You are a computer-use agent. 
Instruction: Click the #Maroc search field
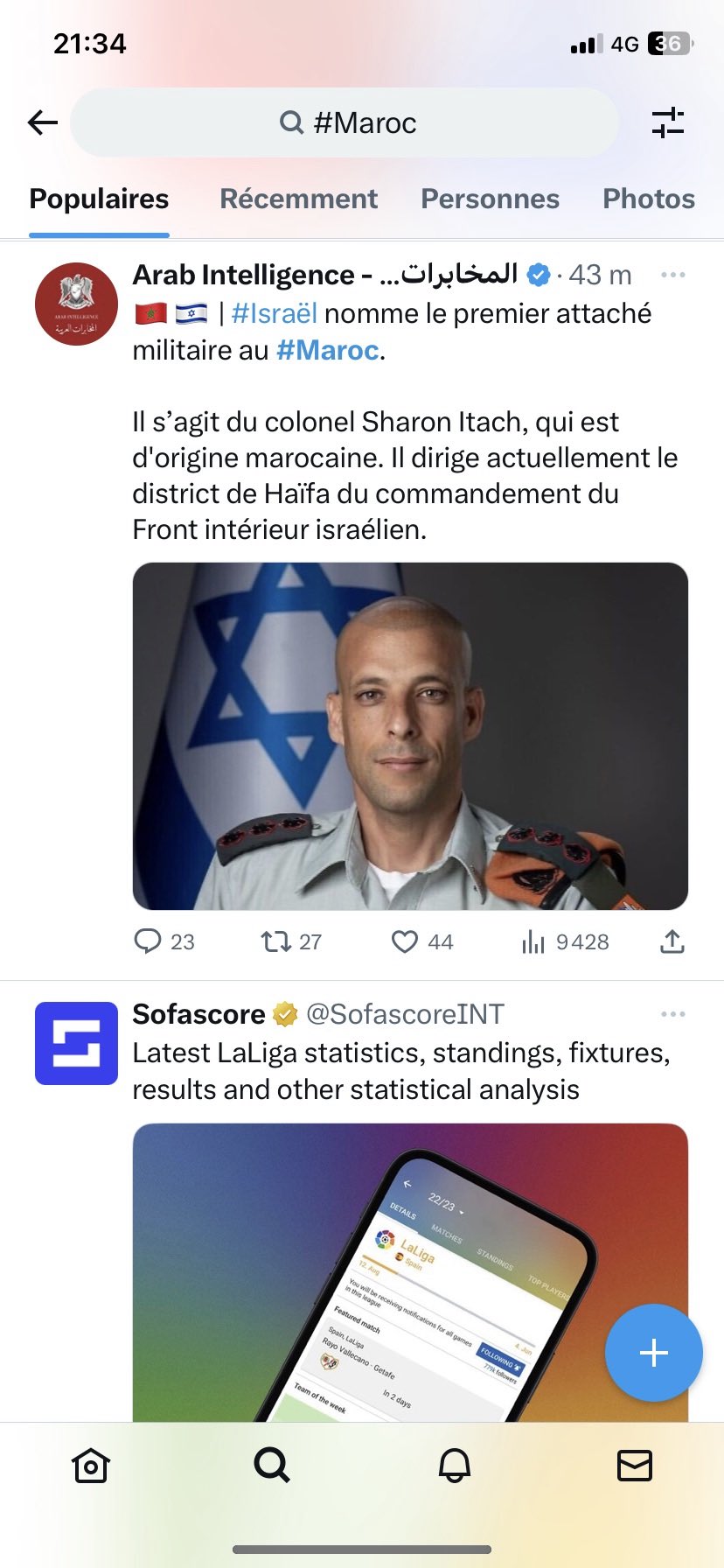[346, 122]
